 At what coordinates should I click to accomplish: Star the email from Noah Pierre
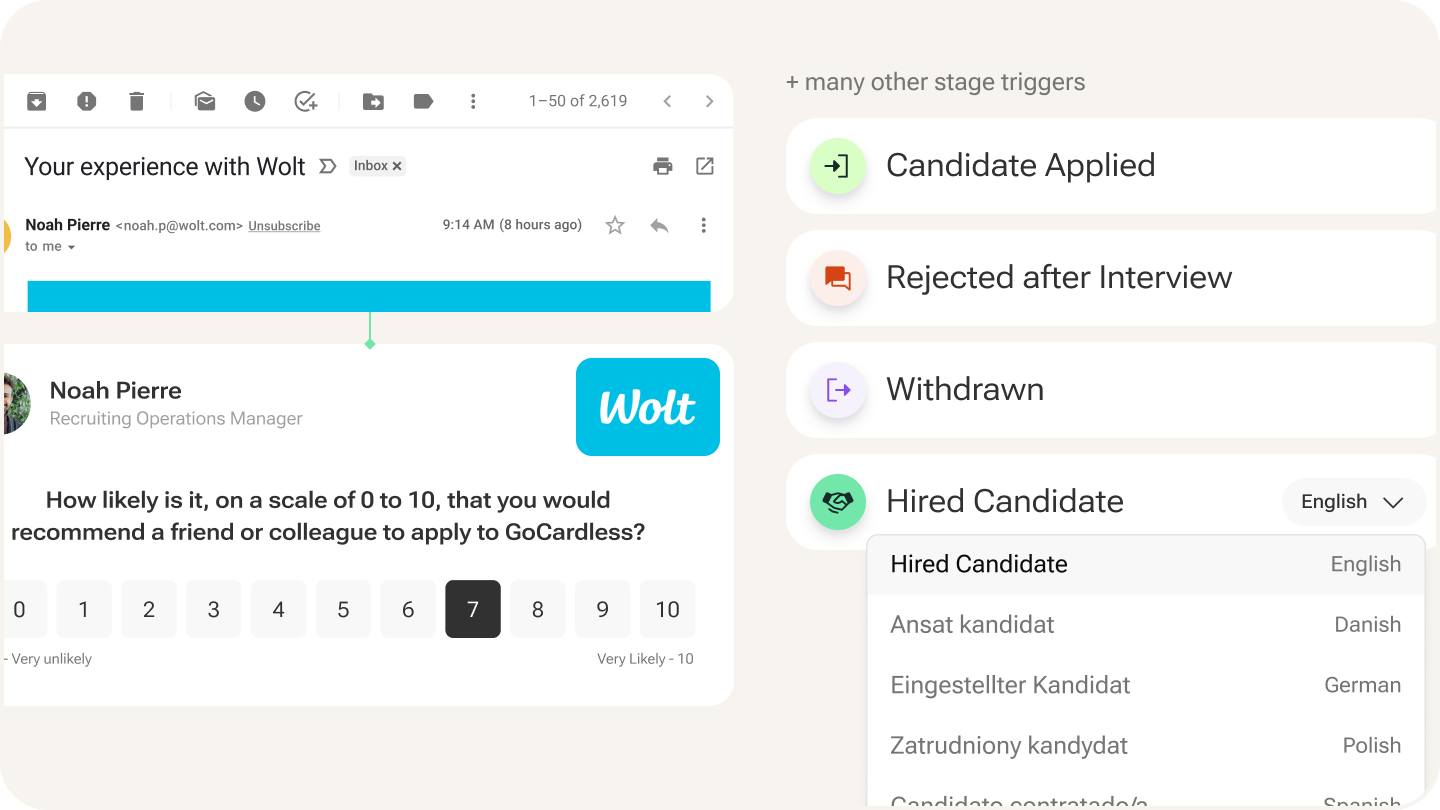point(615,226)
